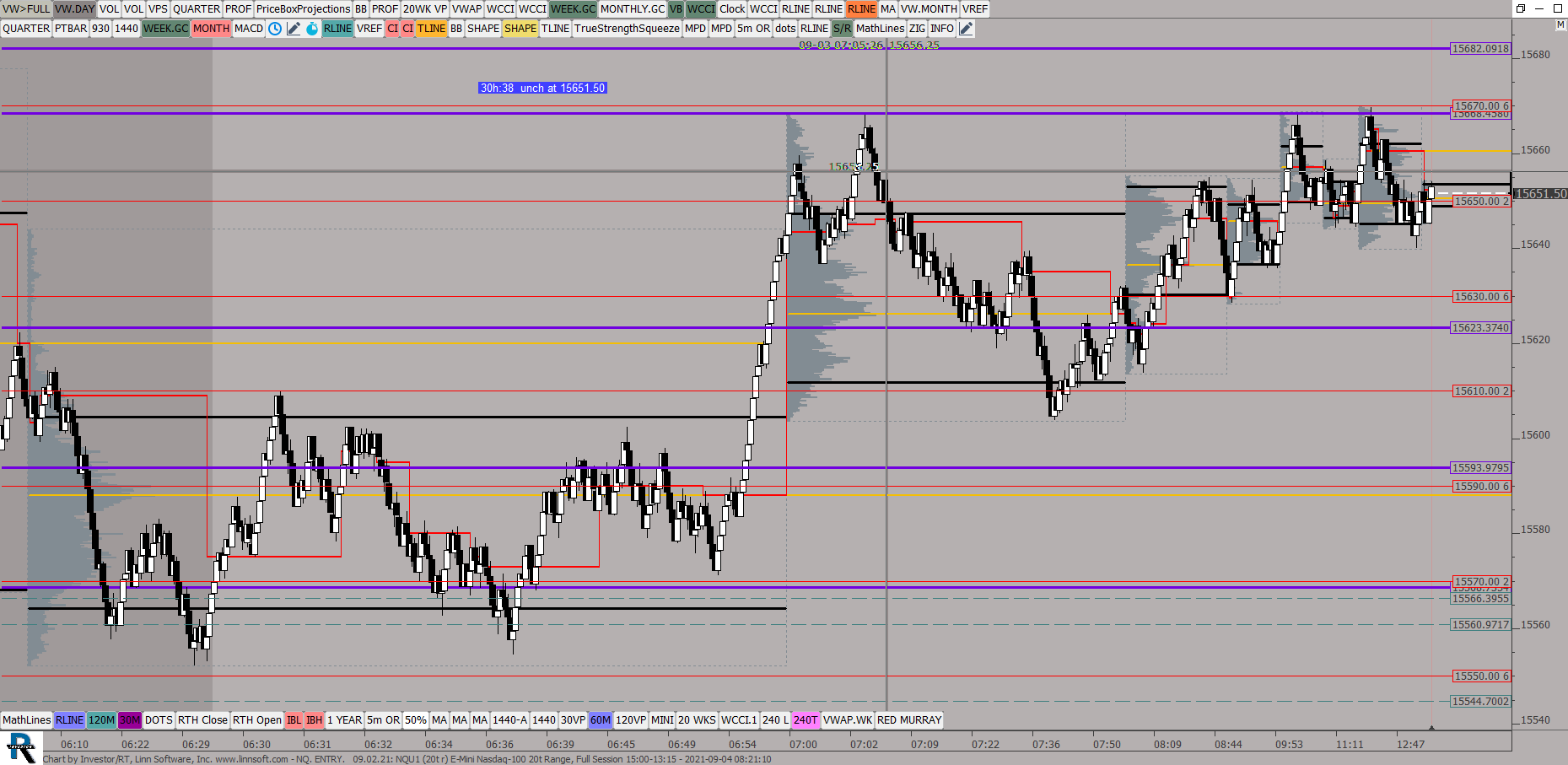
Task: Click the VPS toolbar button
Action: point(158,9)
